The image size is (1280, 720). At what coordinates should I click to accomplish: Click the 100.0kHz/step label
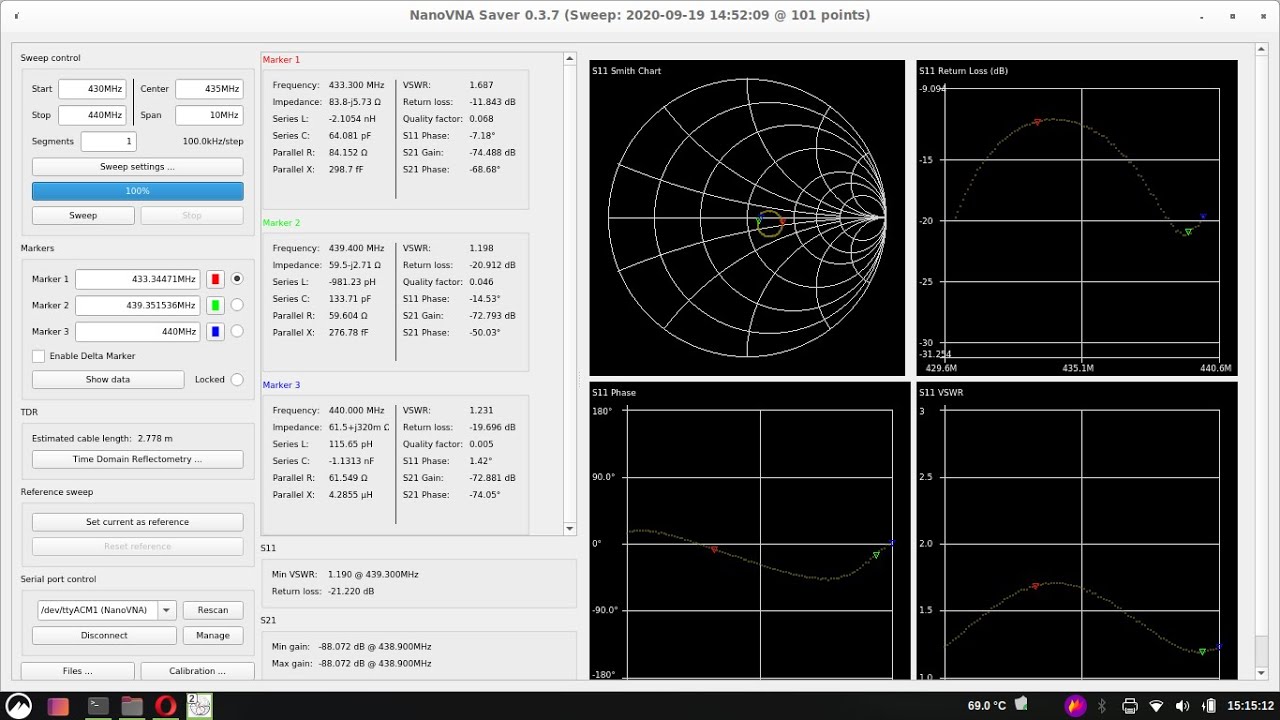pyautogui.click(x=213, y=141)
